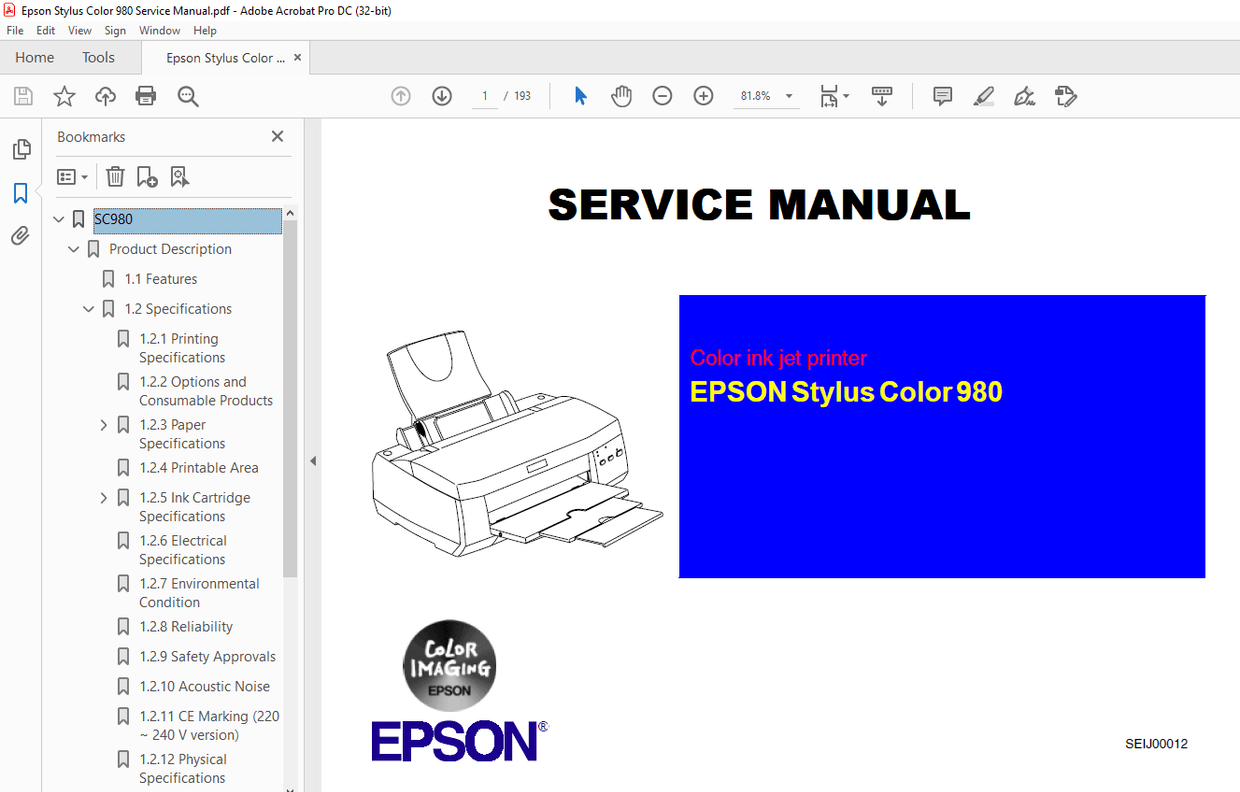Screen dimensions: 1240x792
Task: Expand 1.2.5 Ink Cartridge Specifications bookmark
Action: pos(103,498)
